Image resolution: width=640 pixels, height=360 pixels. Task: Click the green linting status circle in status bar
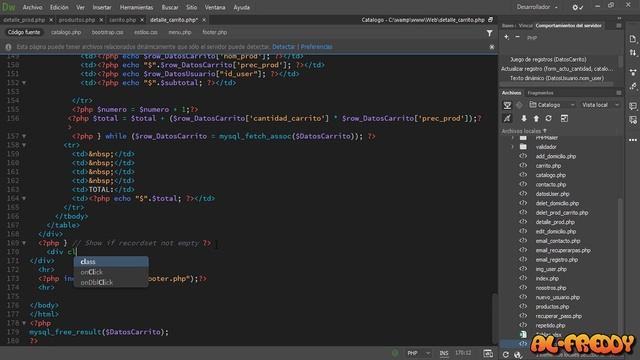coord(395,353)
